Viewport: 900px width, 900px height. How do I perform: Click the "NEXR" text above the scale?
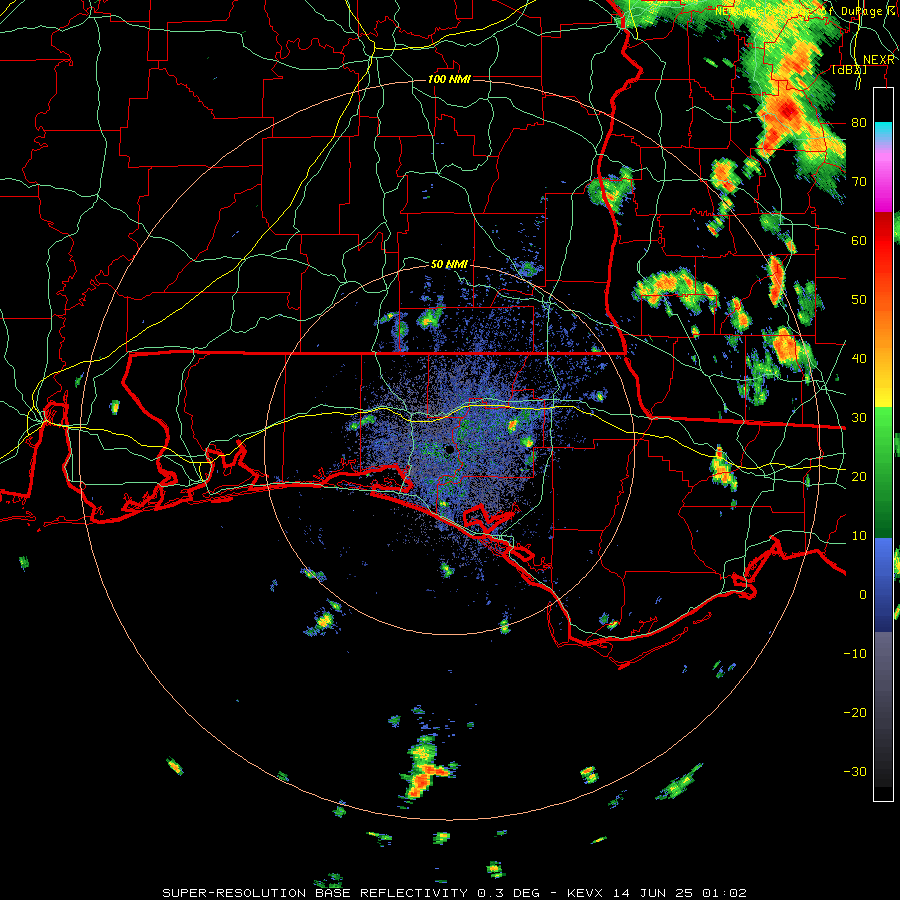coord(879,60)
